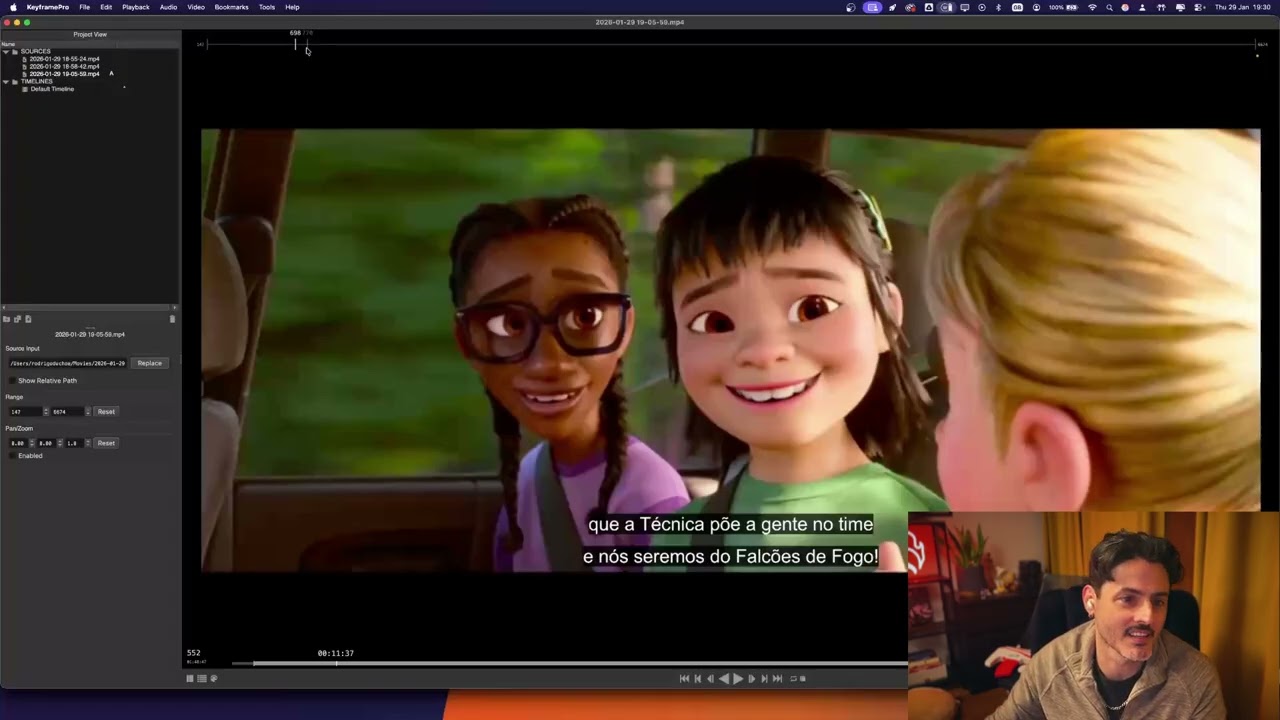Jump to the first frame of playback

[x=684, y=678]
